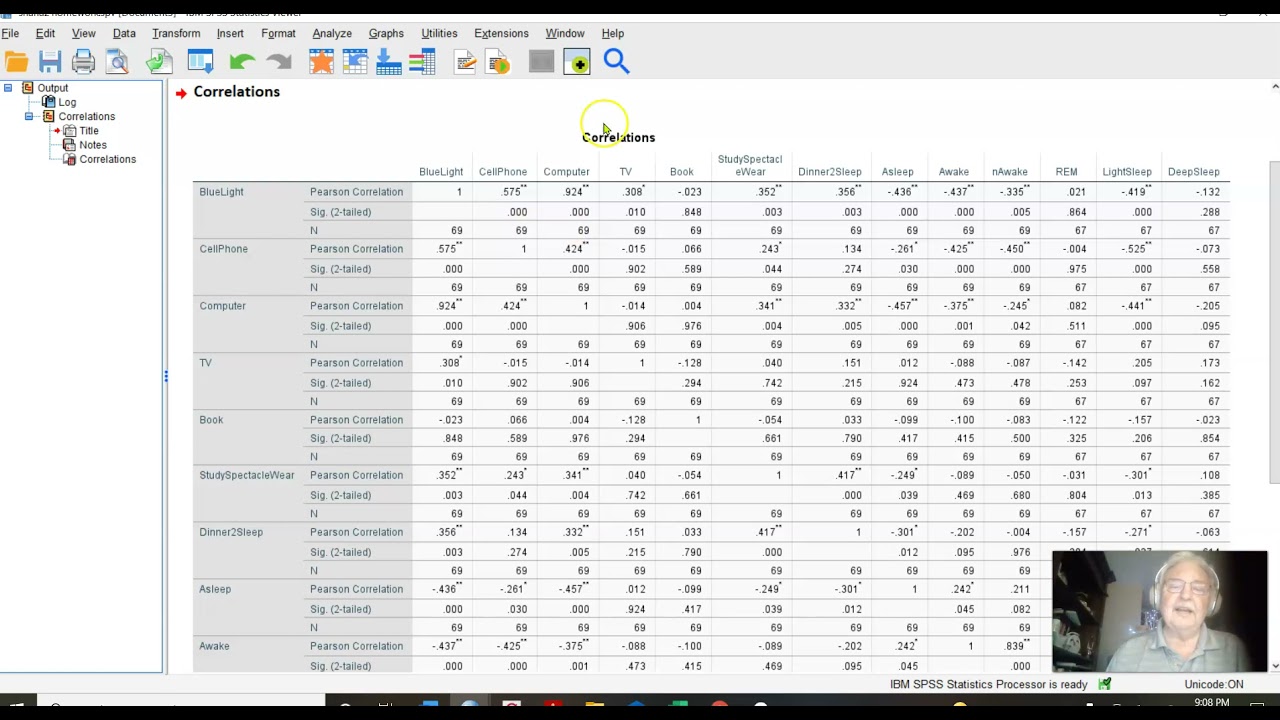This screenshot has height=720, width=1280.
Task: Click the Dinner2Sleep column header
Action: pos(829,172)
